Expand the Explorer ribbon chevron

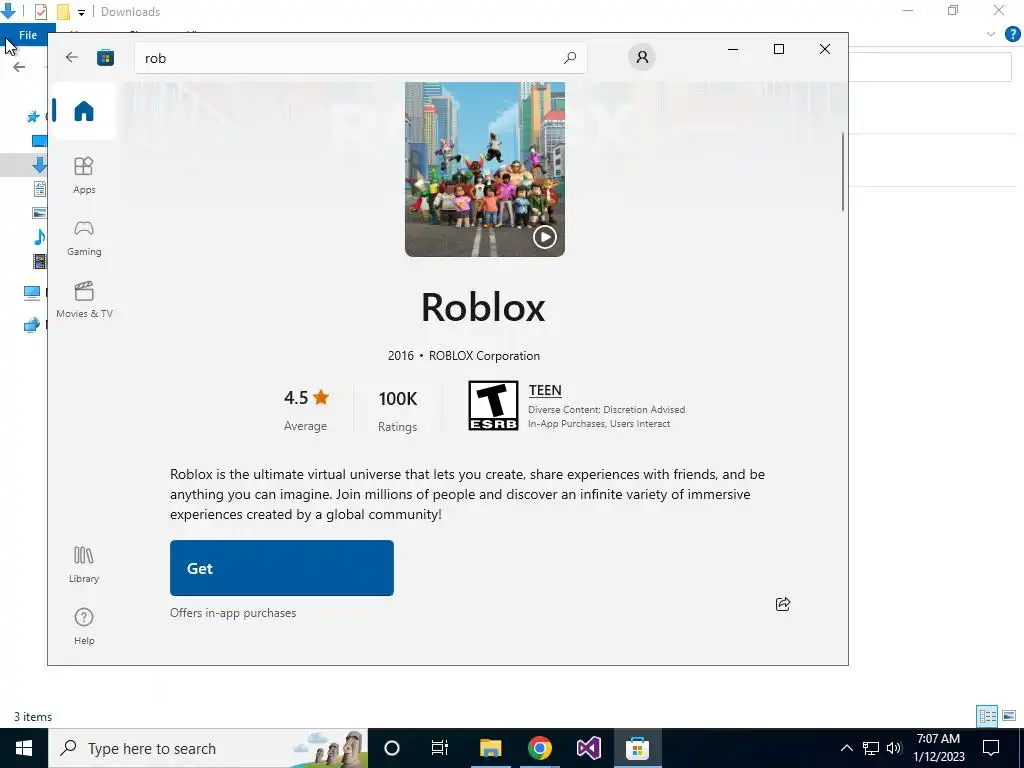pyautogui.click(x=991, y=35)
